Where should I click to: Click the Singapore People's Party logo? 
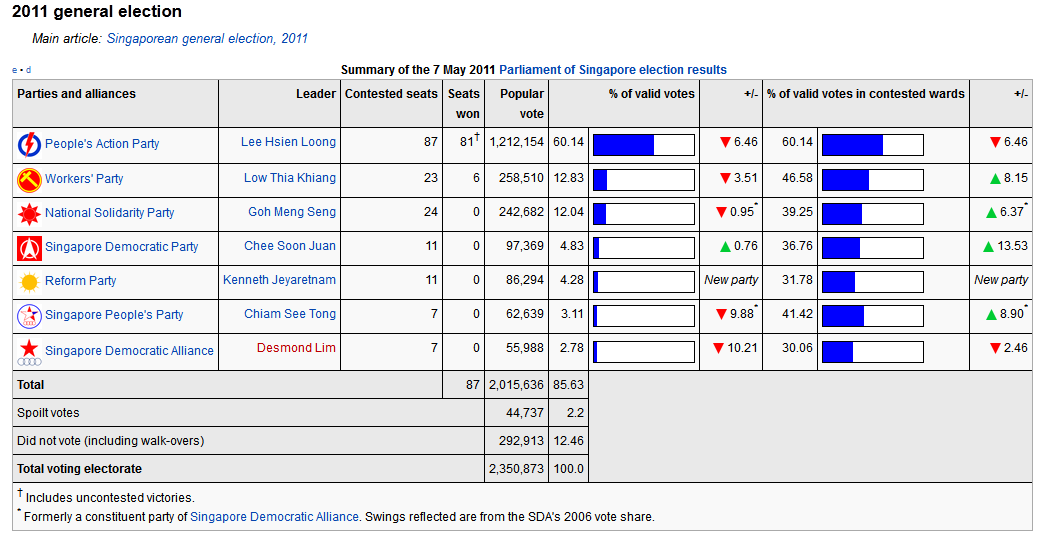tap(29, 316)
